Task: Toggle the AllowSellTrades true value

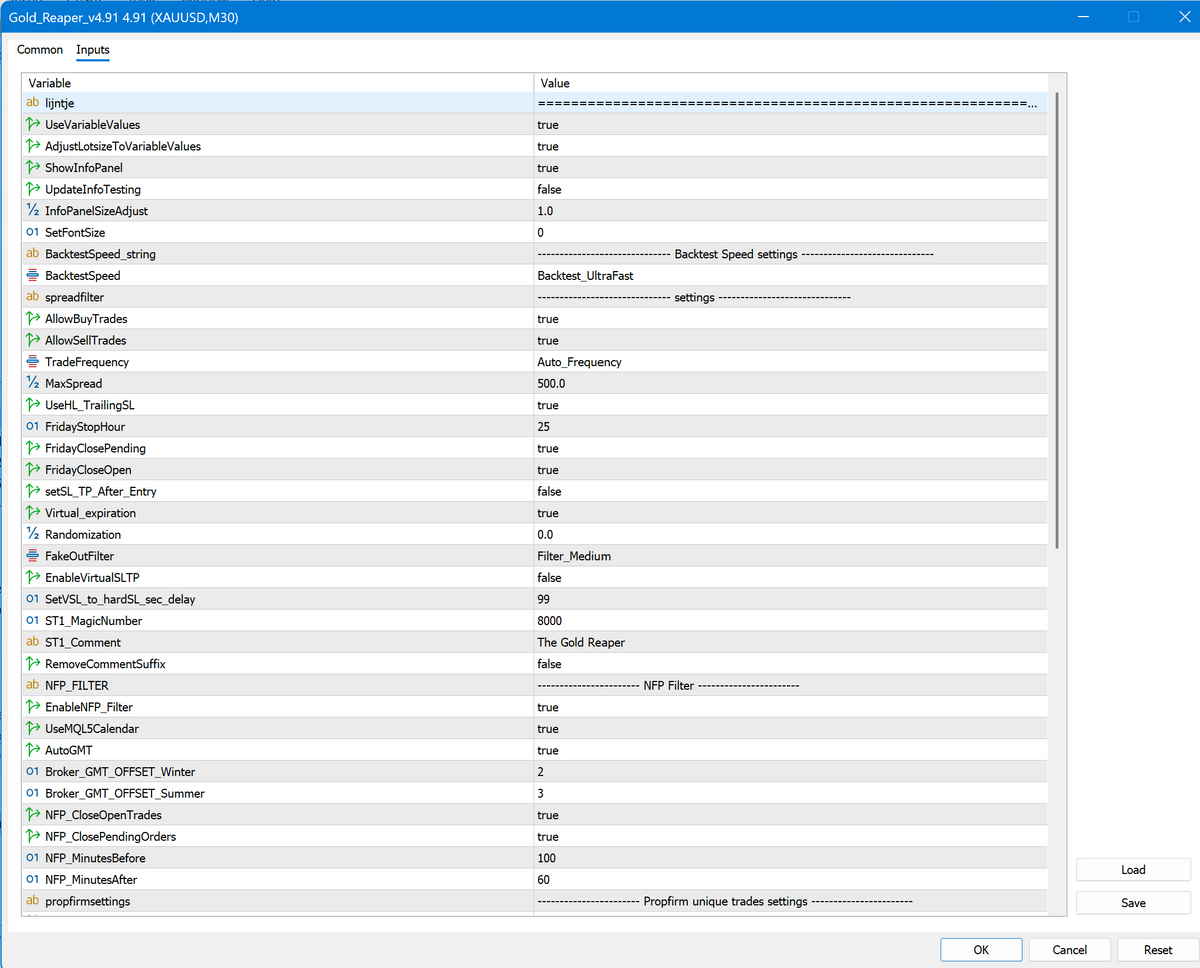Action: point(548,340)
